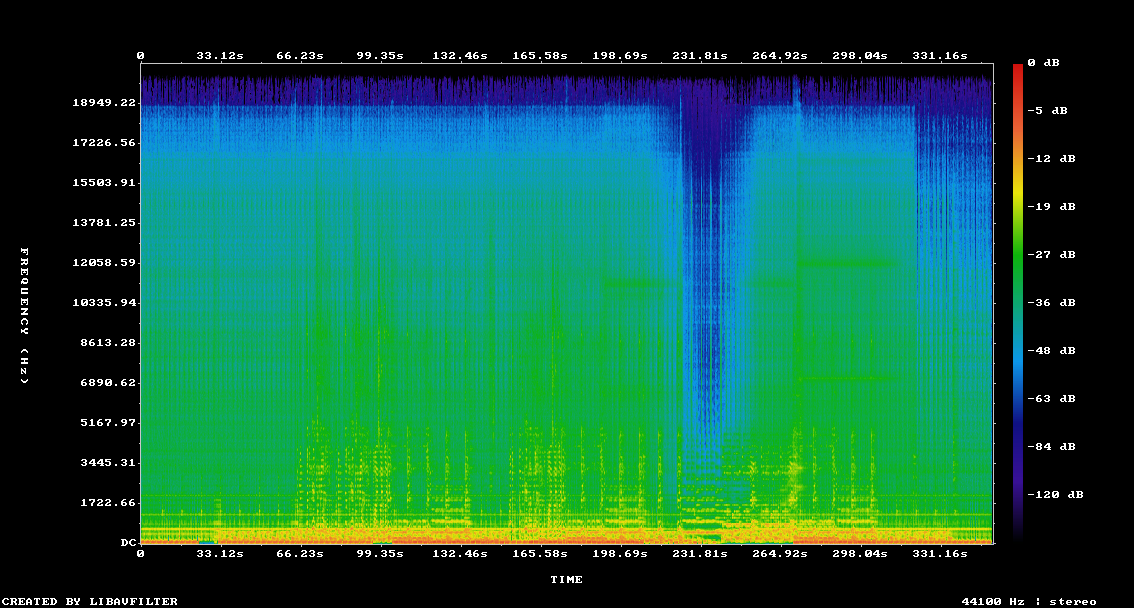Click the 13781.25 frequency label

105,223
